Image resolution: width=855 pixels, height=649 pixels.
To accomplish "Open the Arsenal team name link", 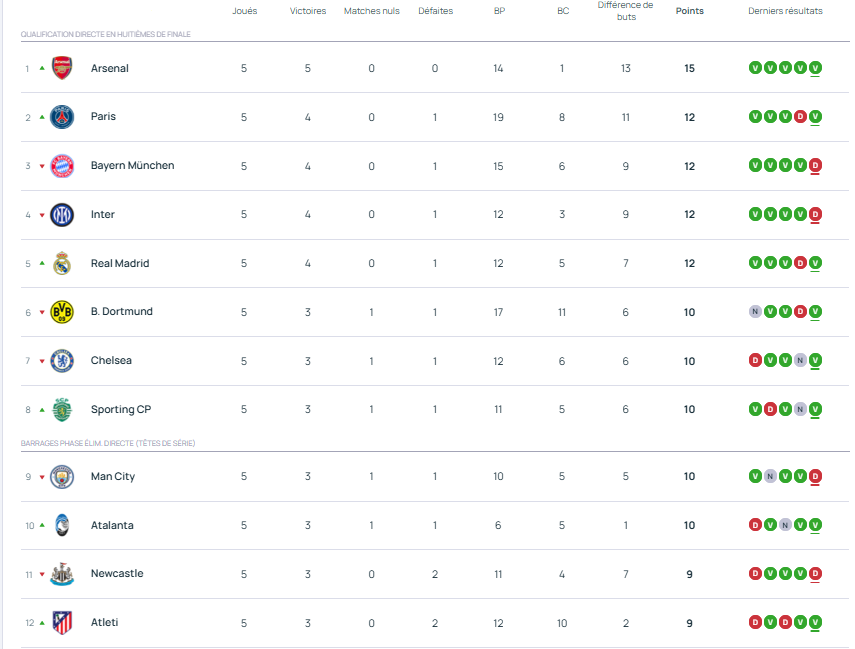I will [x=109, y=68].
